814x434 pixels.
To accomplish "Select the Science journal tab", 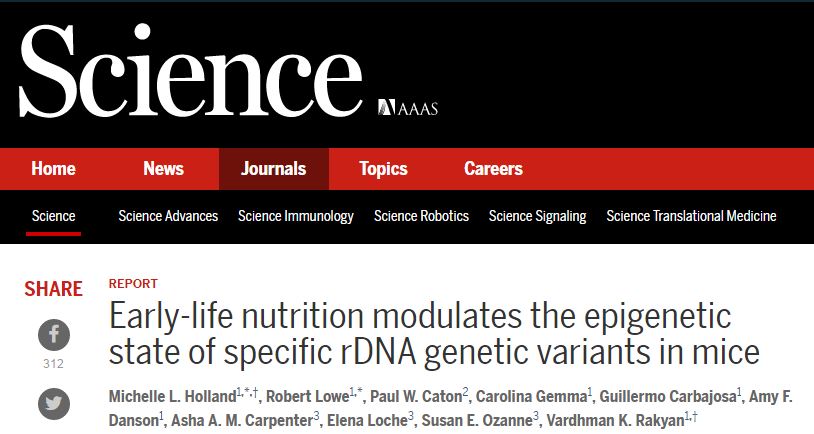I will [x=53, y=216].
